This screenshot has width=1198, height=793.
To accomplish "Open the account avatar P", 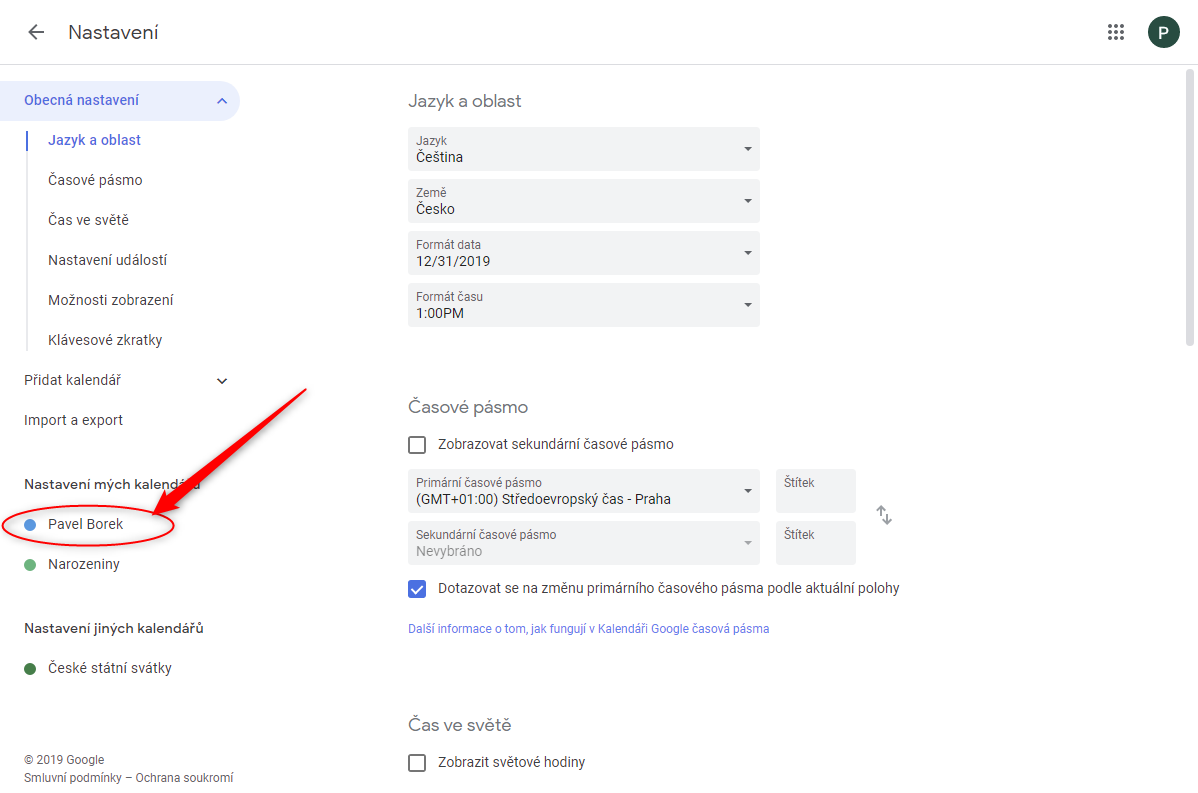I will [x=1163, y=32].
